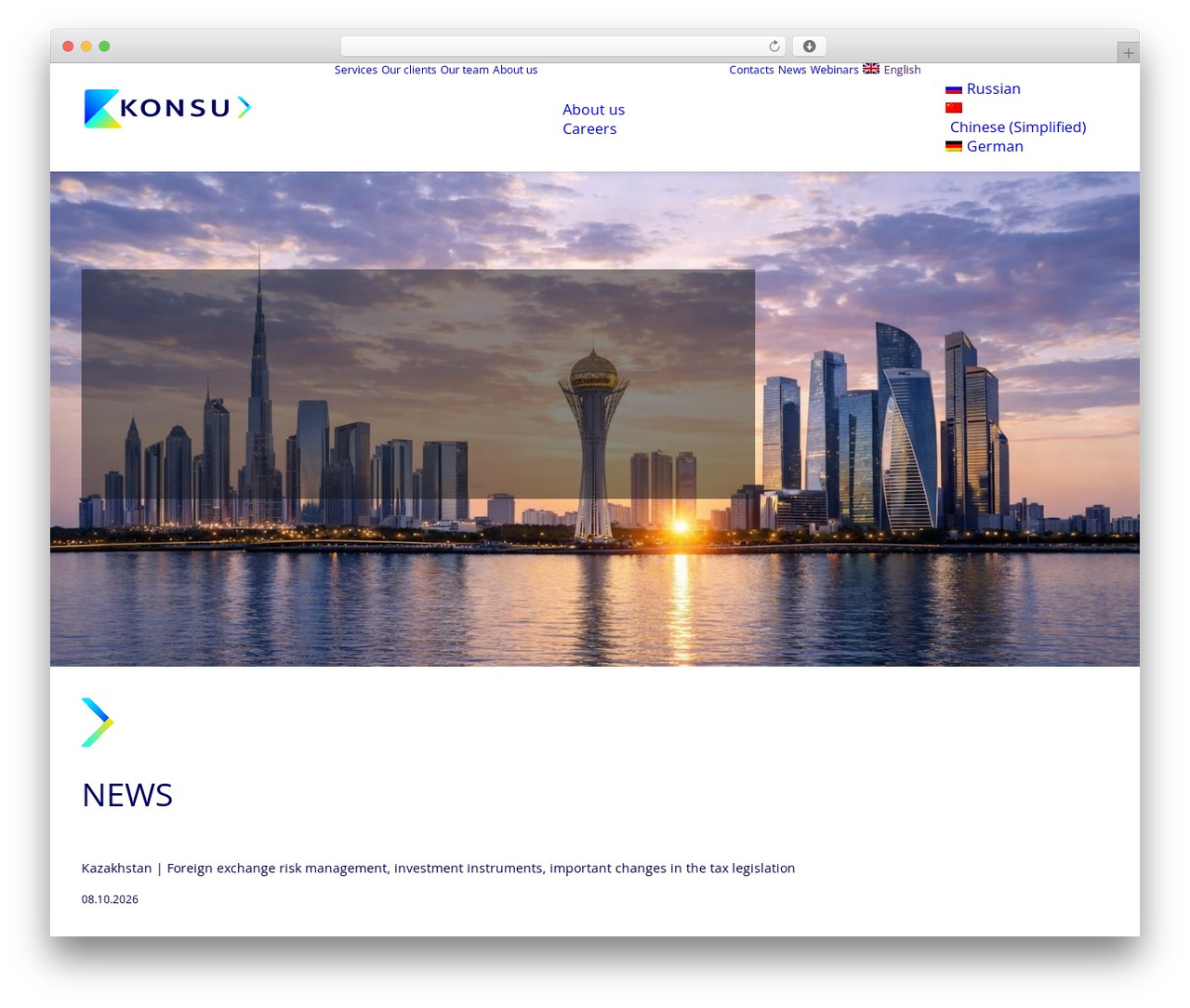1190x1008 pixels.
Task: Open Our team in the top menu
Action: coord(464,70)
